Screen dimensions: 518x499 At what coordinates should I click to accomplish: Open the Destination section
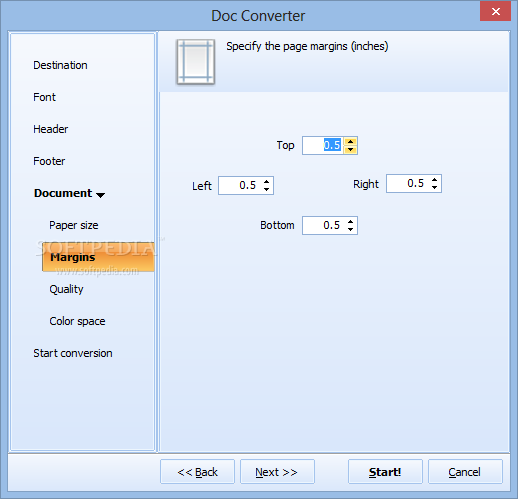(60, 65)
